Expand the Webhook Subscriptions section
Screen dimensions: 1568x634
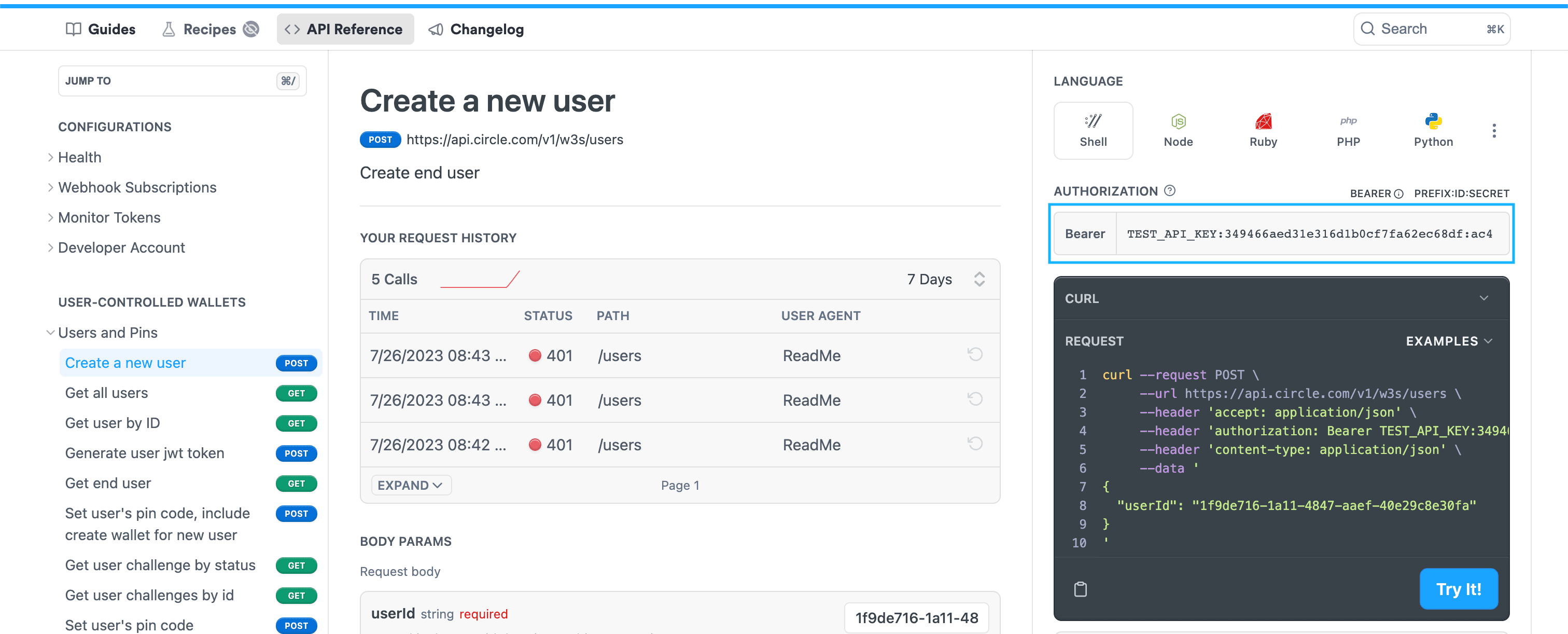click(x=50, y=187)
